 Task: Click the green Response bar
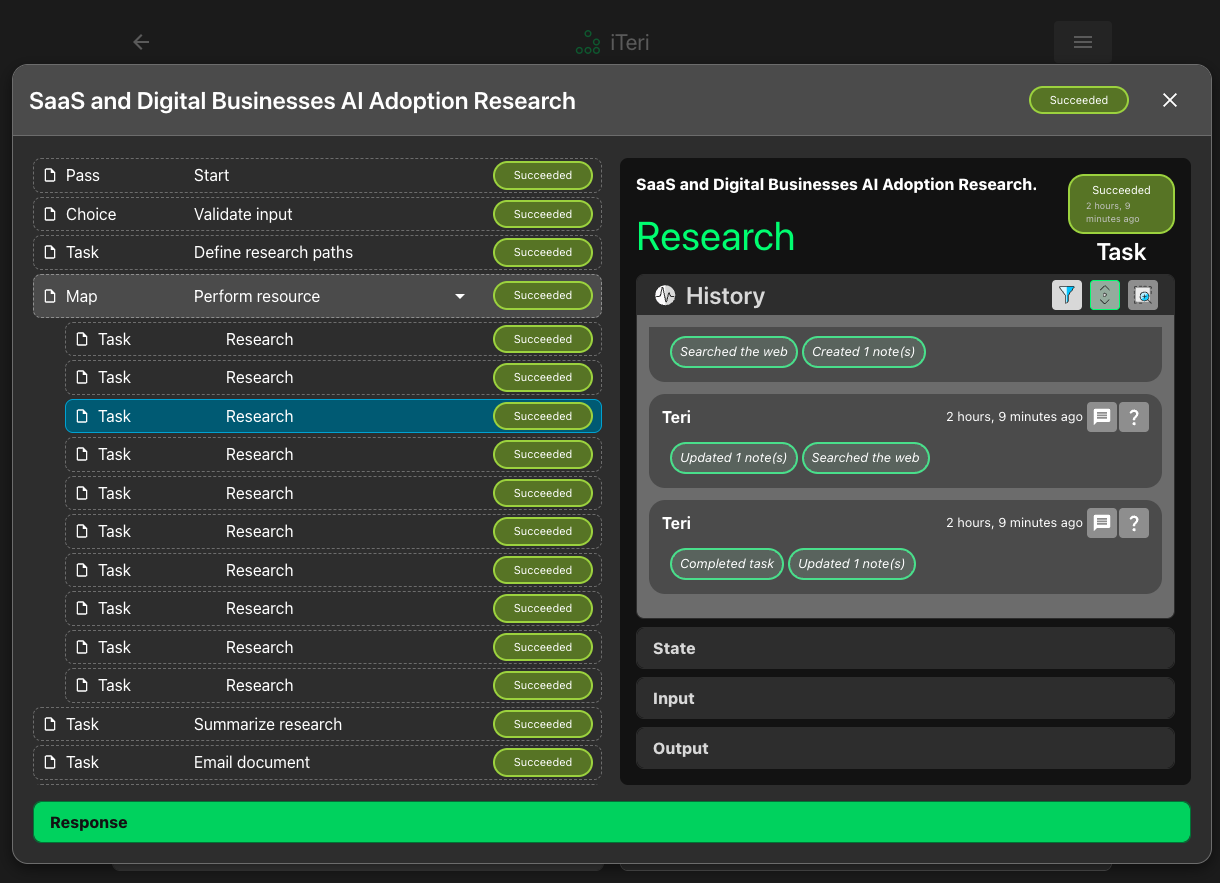pos(610,821)
